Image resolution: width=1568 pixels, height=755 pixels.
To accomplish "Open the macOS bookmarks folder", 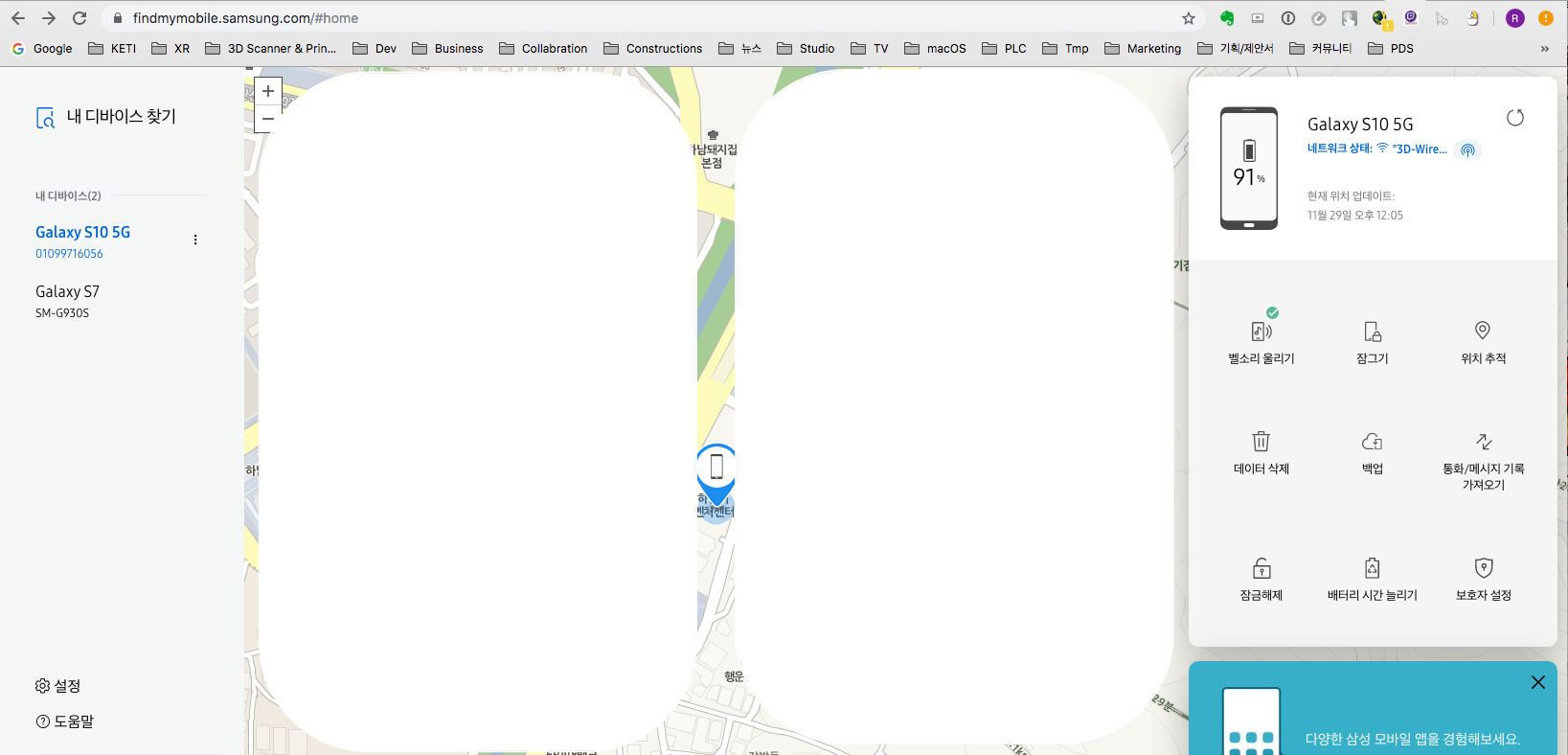I will pos(935,49).
